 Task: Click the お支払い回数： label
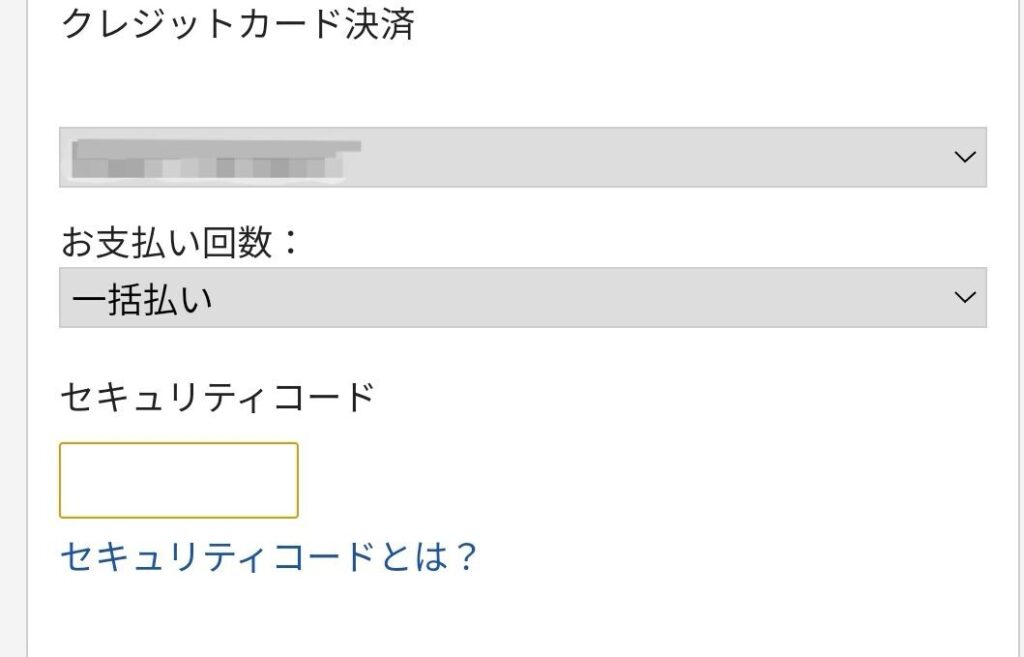coord(180,243)
